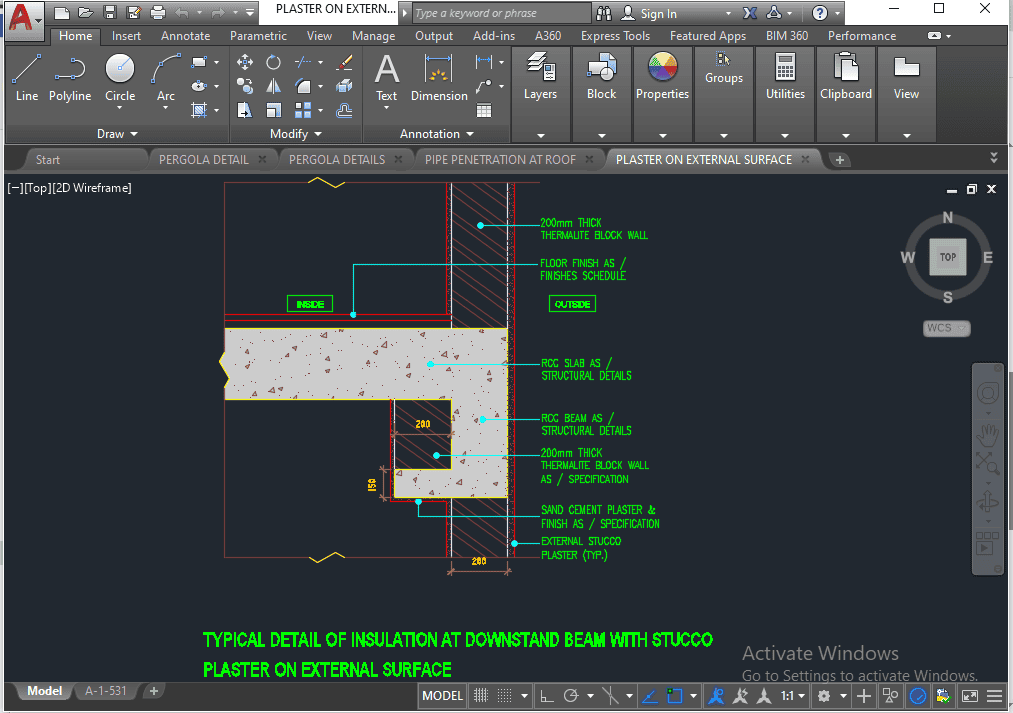Screen dimensions: 1013x713
Task: Click the keyword search input field
Action: 500,14
